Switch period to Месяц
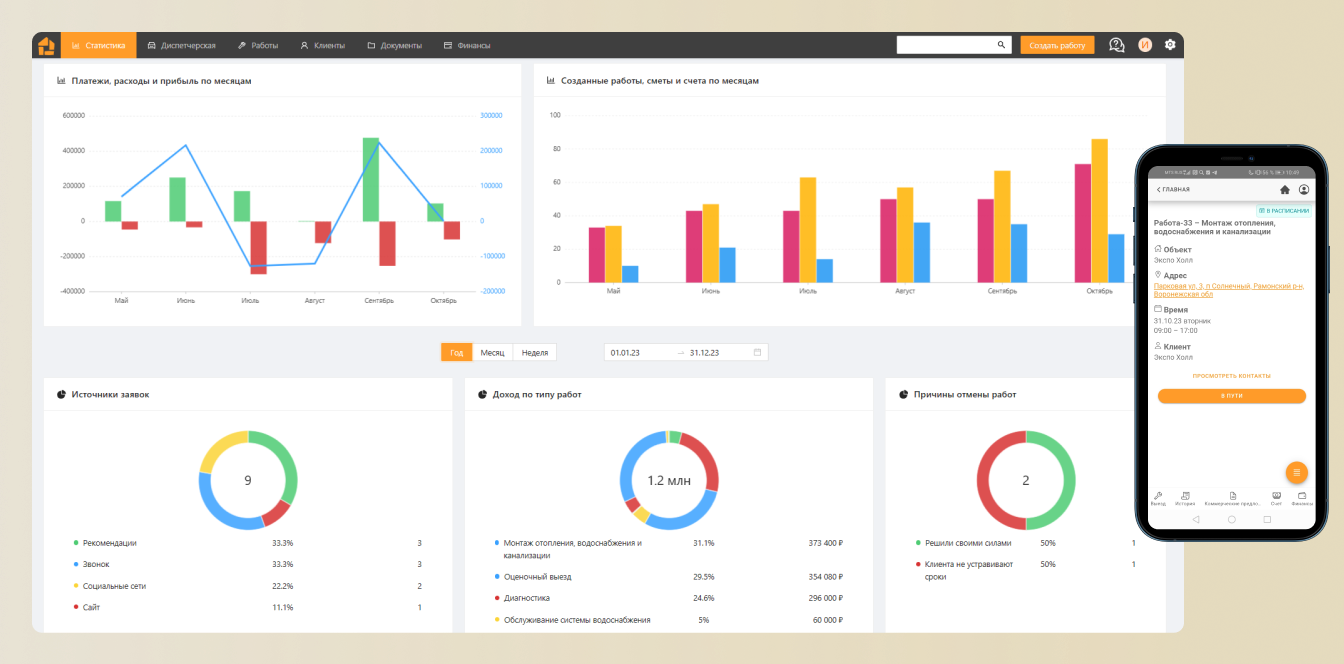Viewport: 1344px width, 664px height. [x=492, y=352]
